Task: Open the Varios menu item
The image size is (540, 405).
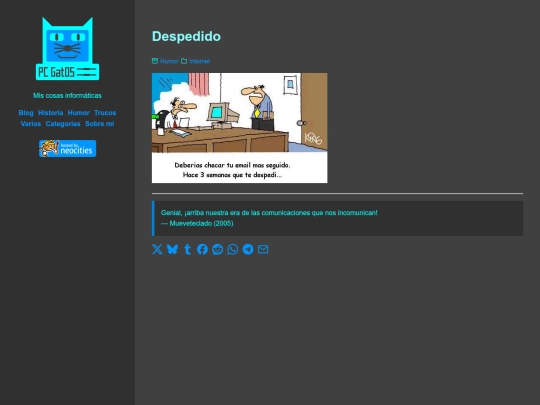Action: [x=31, y=124]
